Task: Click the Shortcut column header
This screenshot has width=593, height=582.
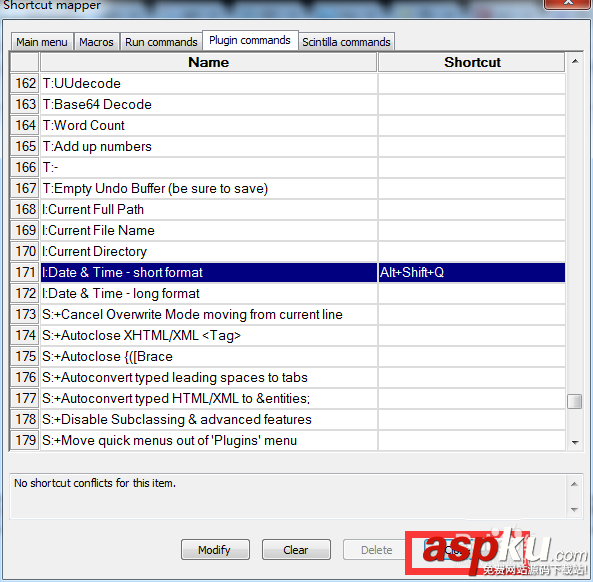Action: pyautogui.click(x=472, y=62)
